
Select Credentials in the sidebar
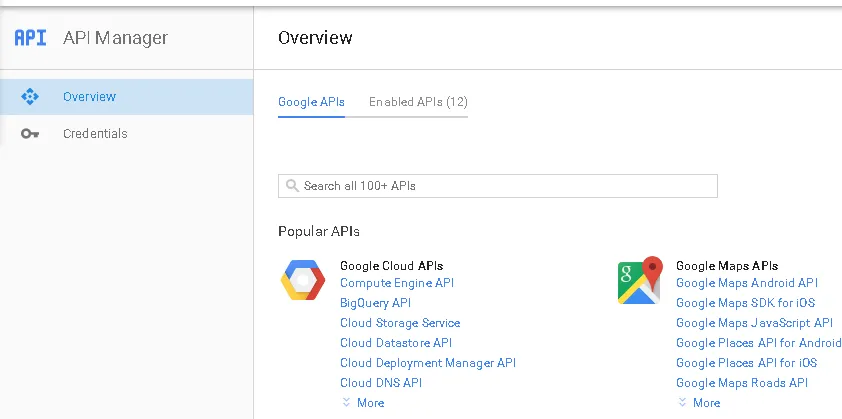[95, 134]
